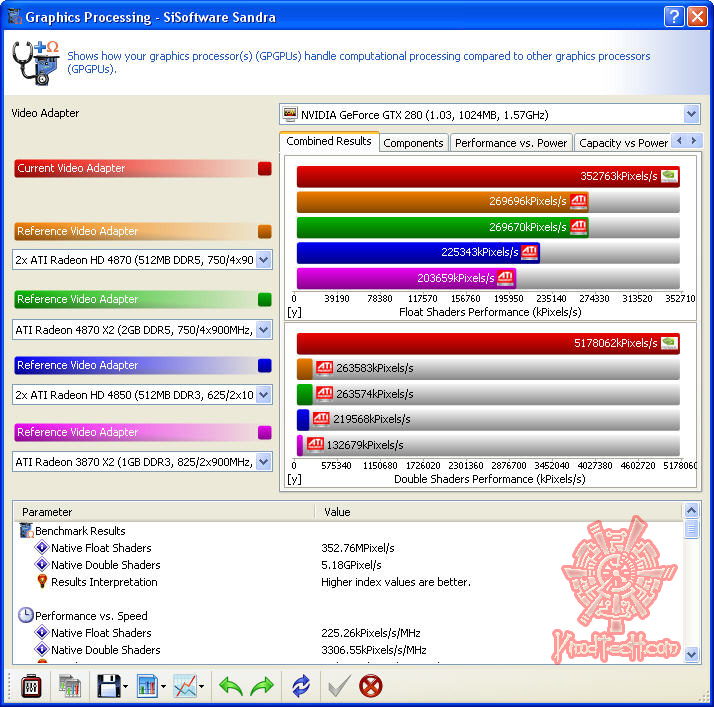Click the Benchmark Results section icon
Screen dimensions: 714x707
point(26,530)
